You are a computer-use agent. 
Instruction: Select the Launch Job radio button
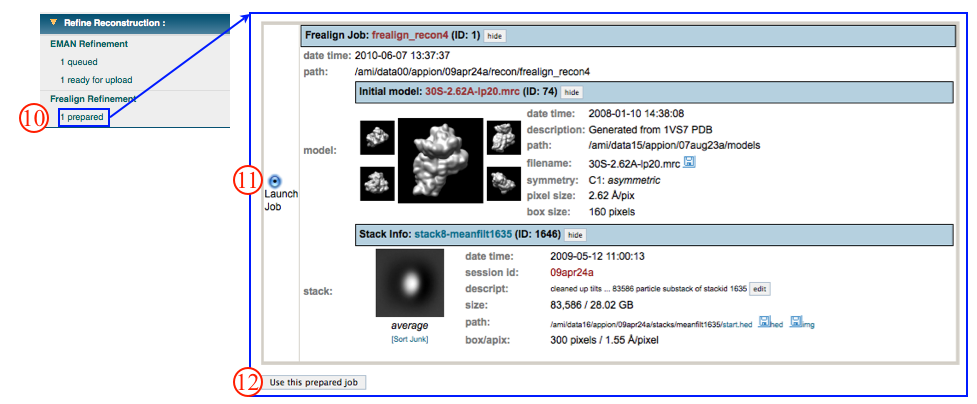click(x=275, y=181)
